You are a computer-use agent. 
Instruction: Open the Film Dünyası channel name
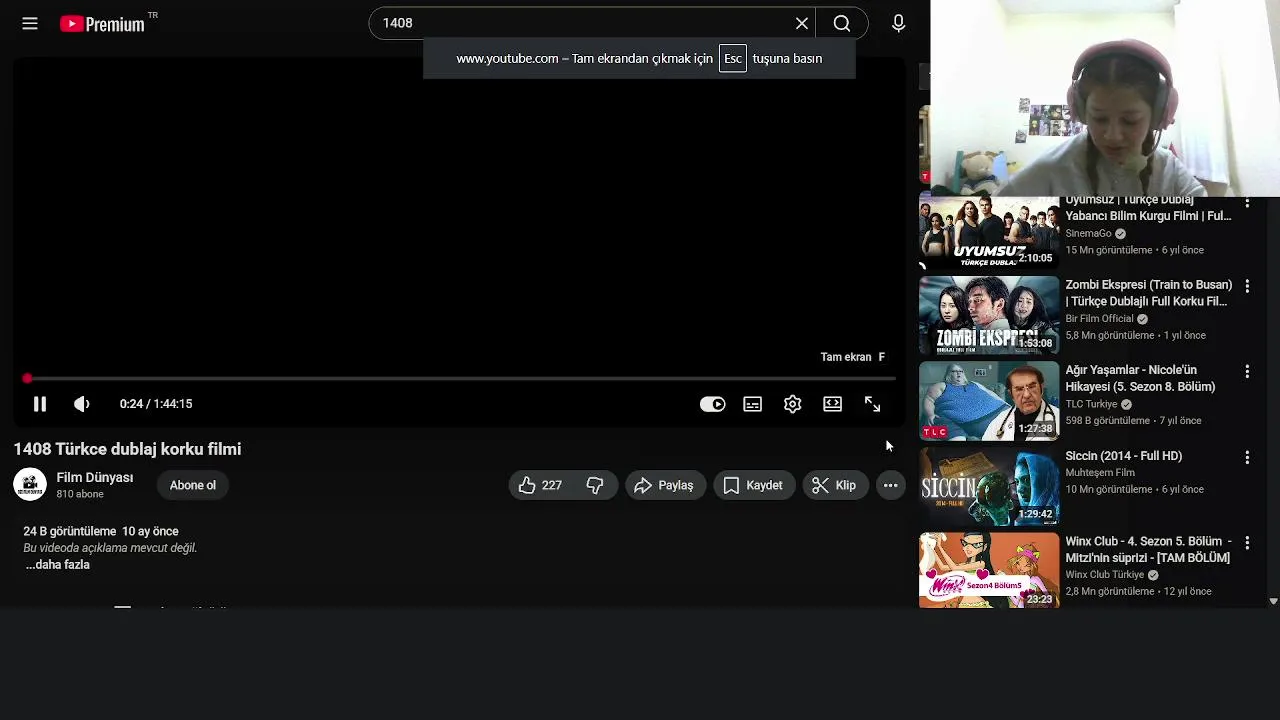(95, 477)
